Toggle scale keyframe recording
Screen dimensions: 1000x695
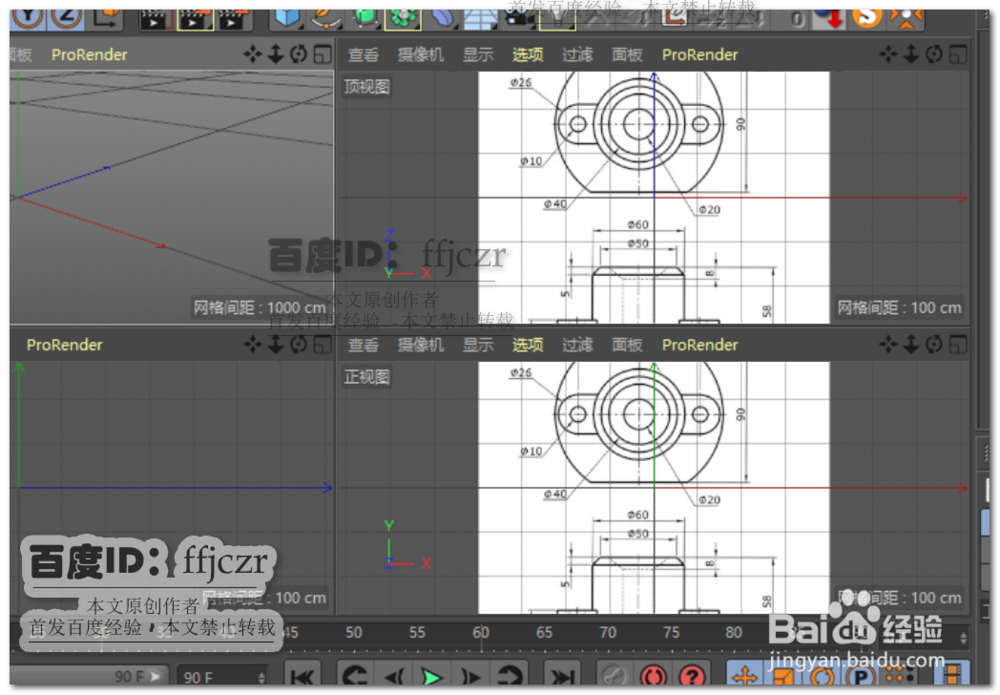(784, 676)
